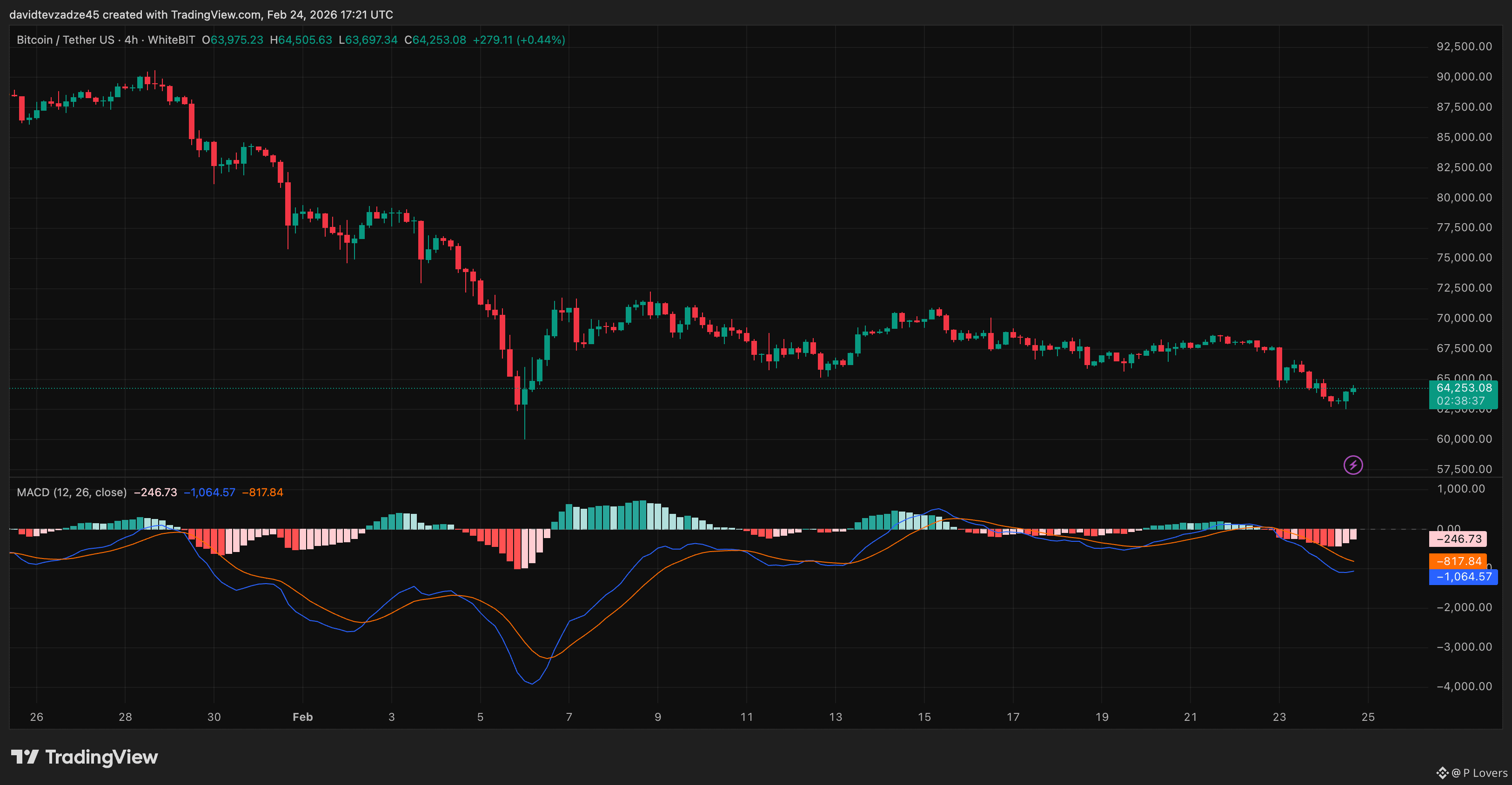Click date 11 on the time axis
The image size is (1512, 785).
(x=747, y=717)
